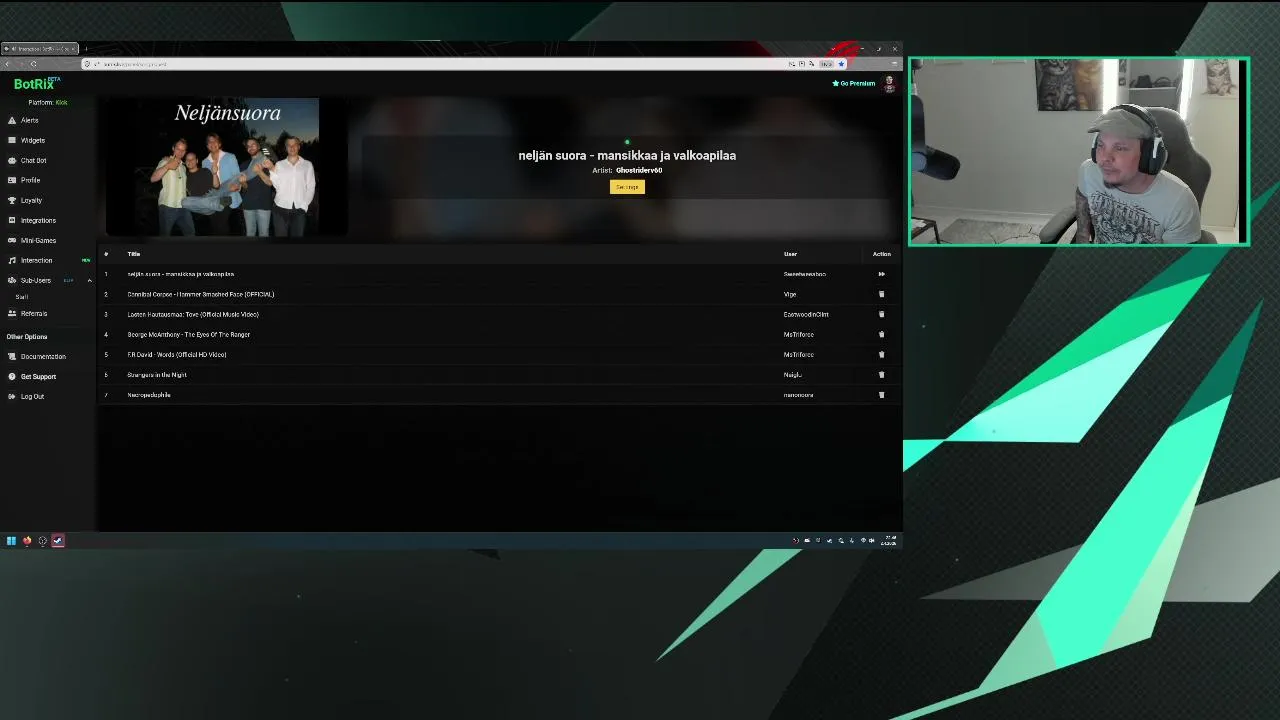Screen dimensions: 1280x720
Task: Click 'F.R David - Words' title
Action: [177, 354]
